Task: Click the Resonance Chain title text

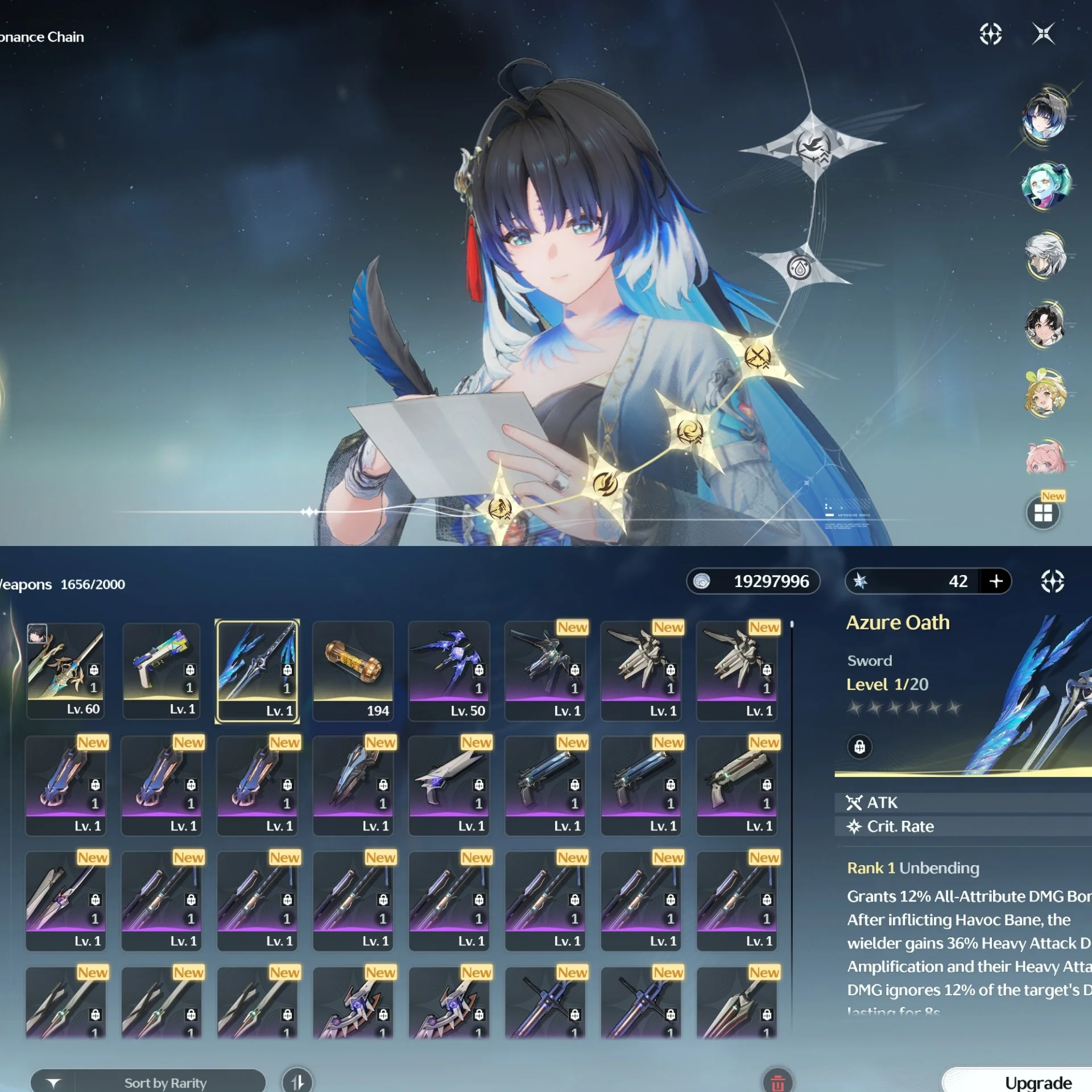Action: pos(42,37)
